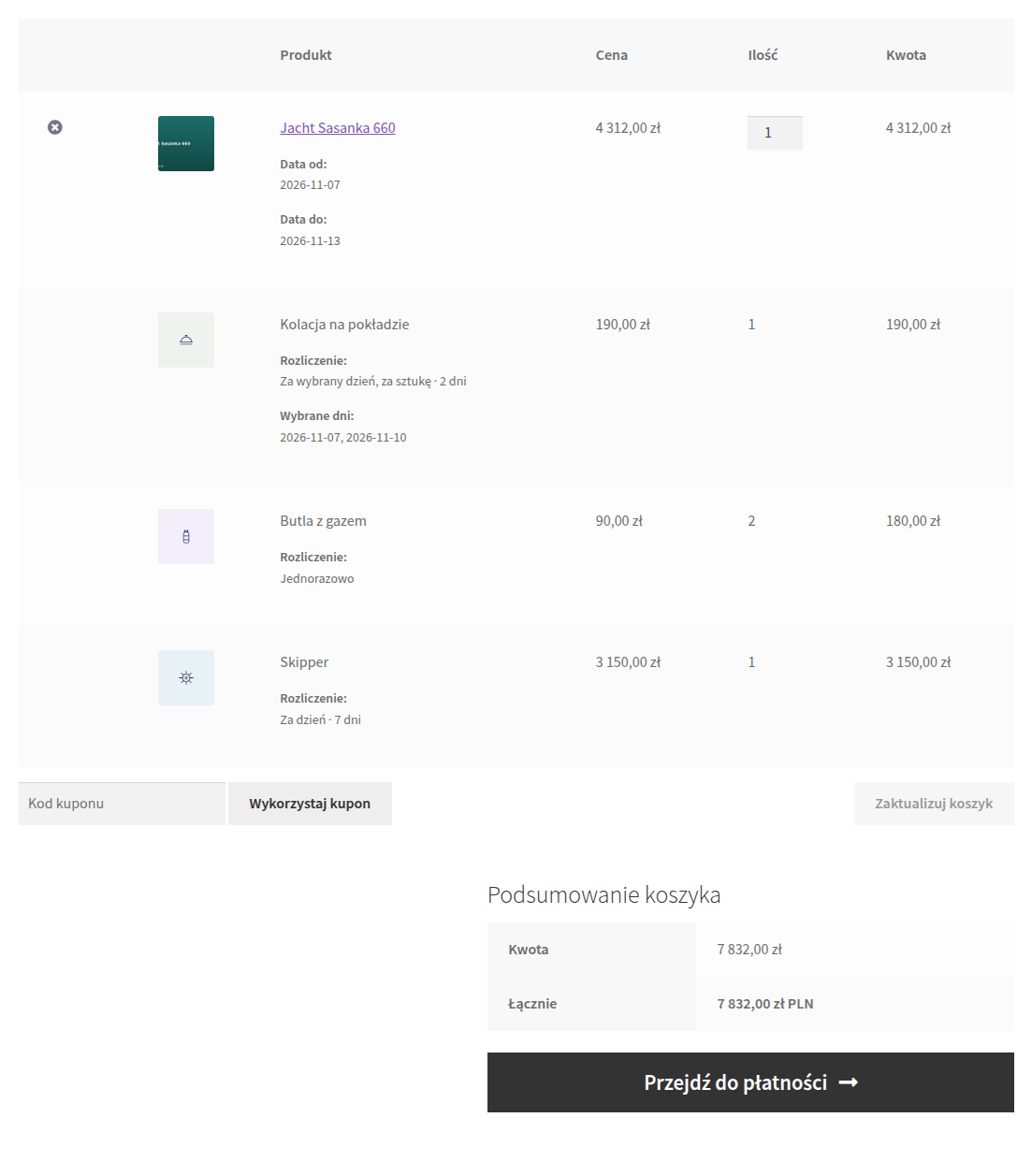Click the Łącznie label in summary
The width and height of the screenshot is (1032, 1176).
532,1004
